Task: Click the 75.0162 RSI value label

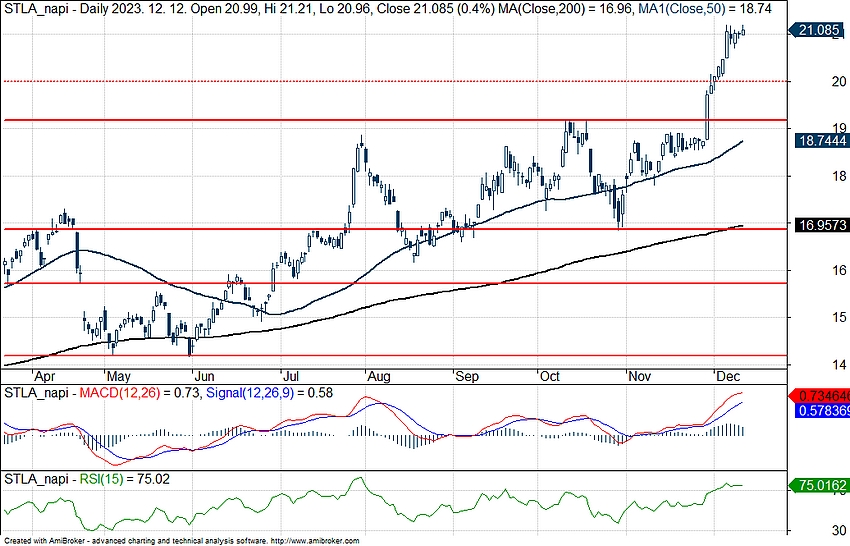Action: [819, 485]
